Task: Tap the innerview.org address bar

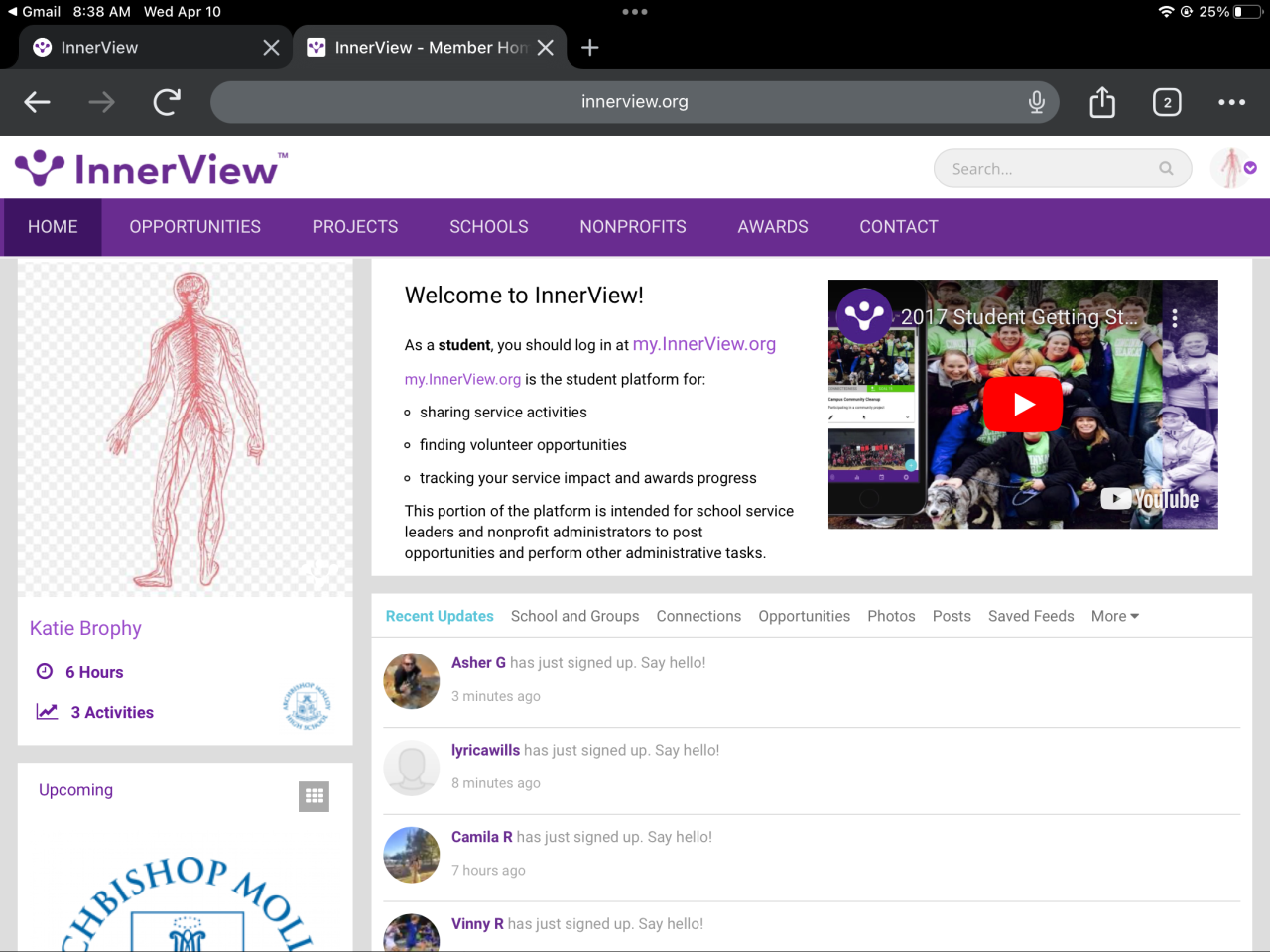Action: click(635, 102)
